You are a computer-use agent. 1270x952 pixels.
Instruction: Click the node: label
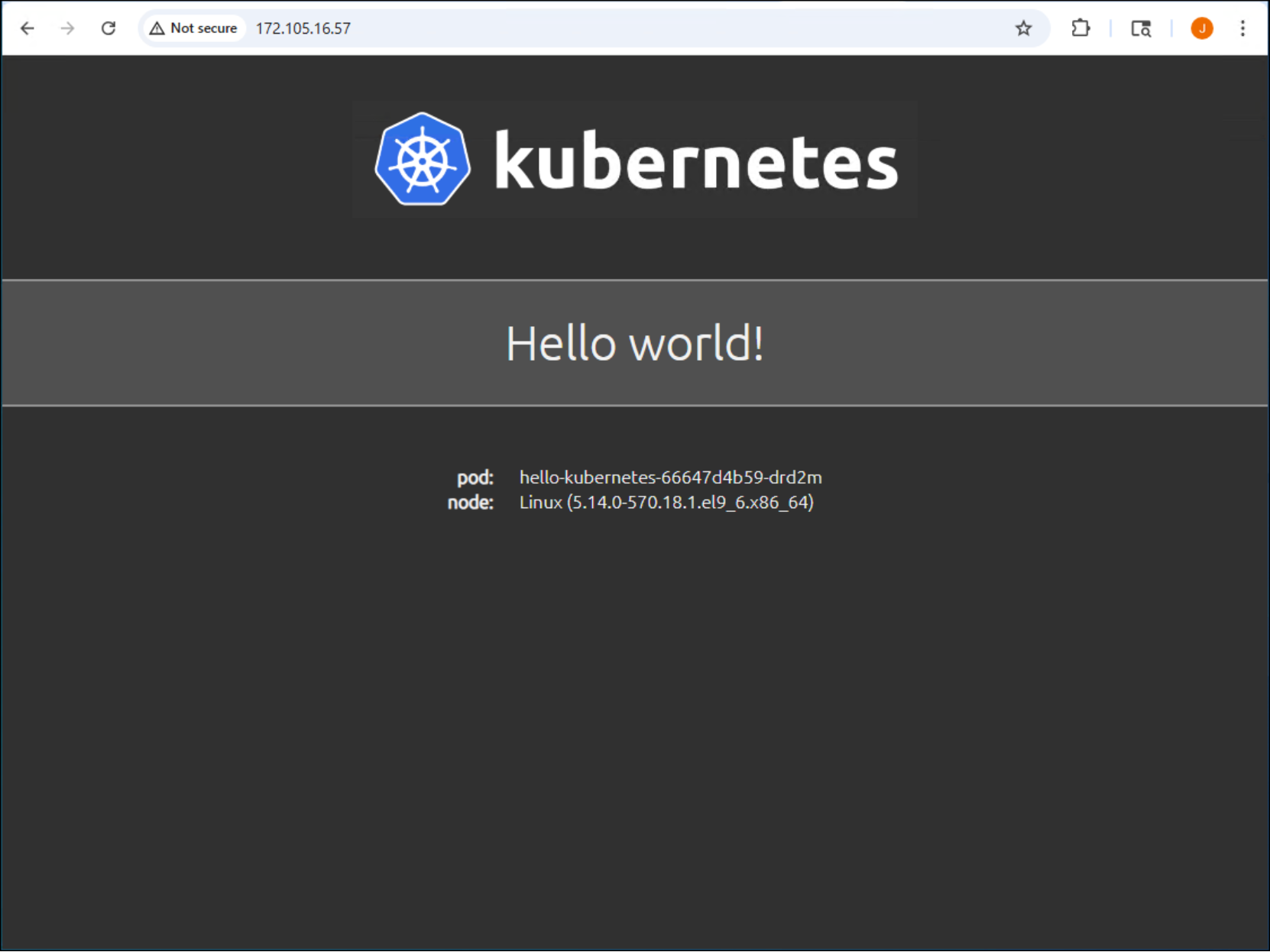470,502
